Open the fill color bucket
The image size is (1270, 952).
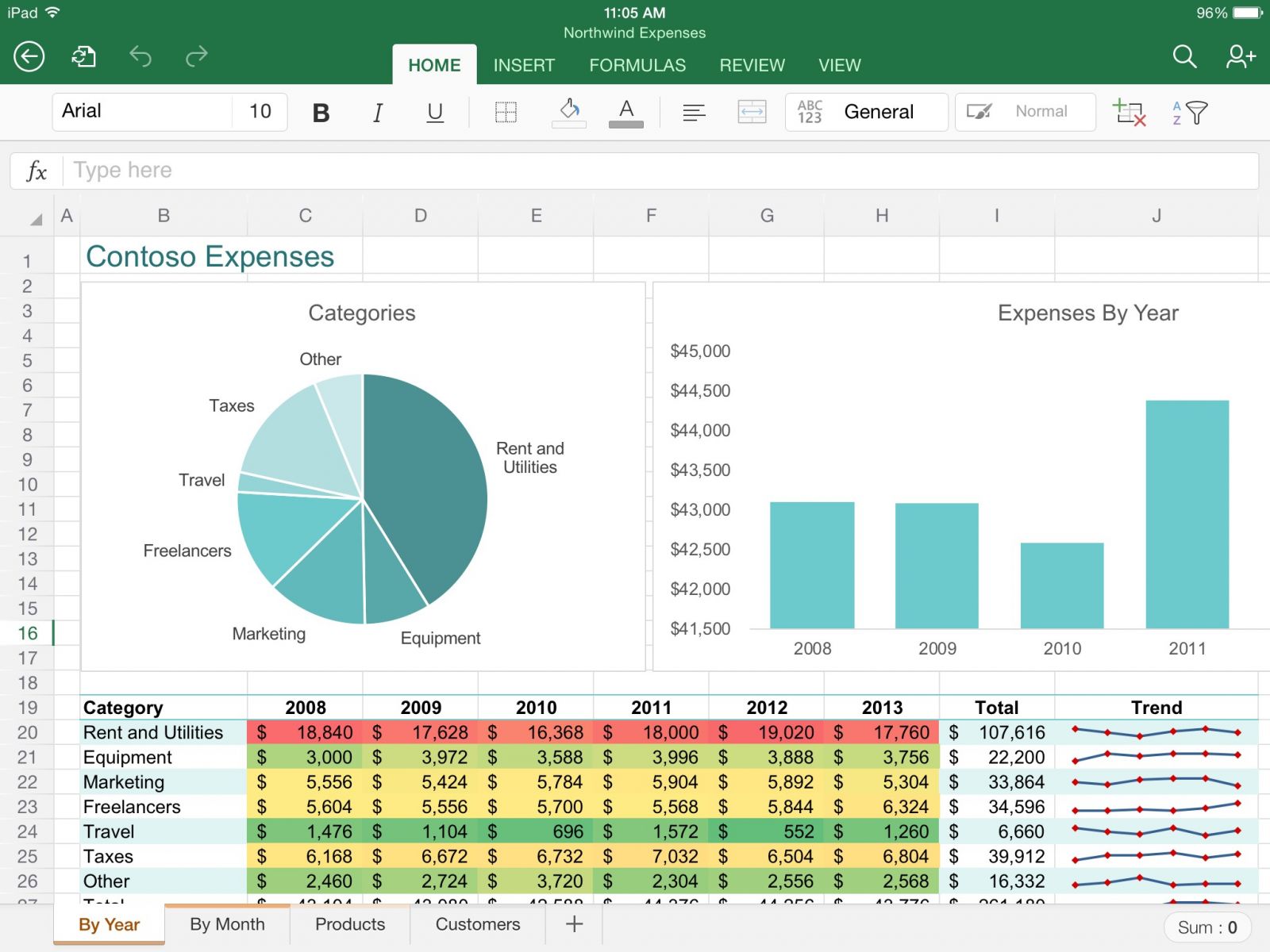click(x=569, y=112)
